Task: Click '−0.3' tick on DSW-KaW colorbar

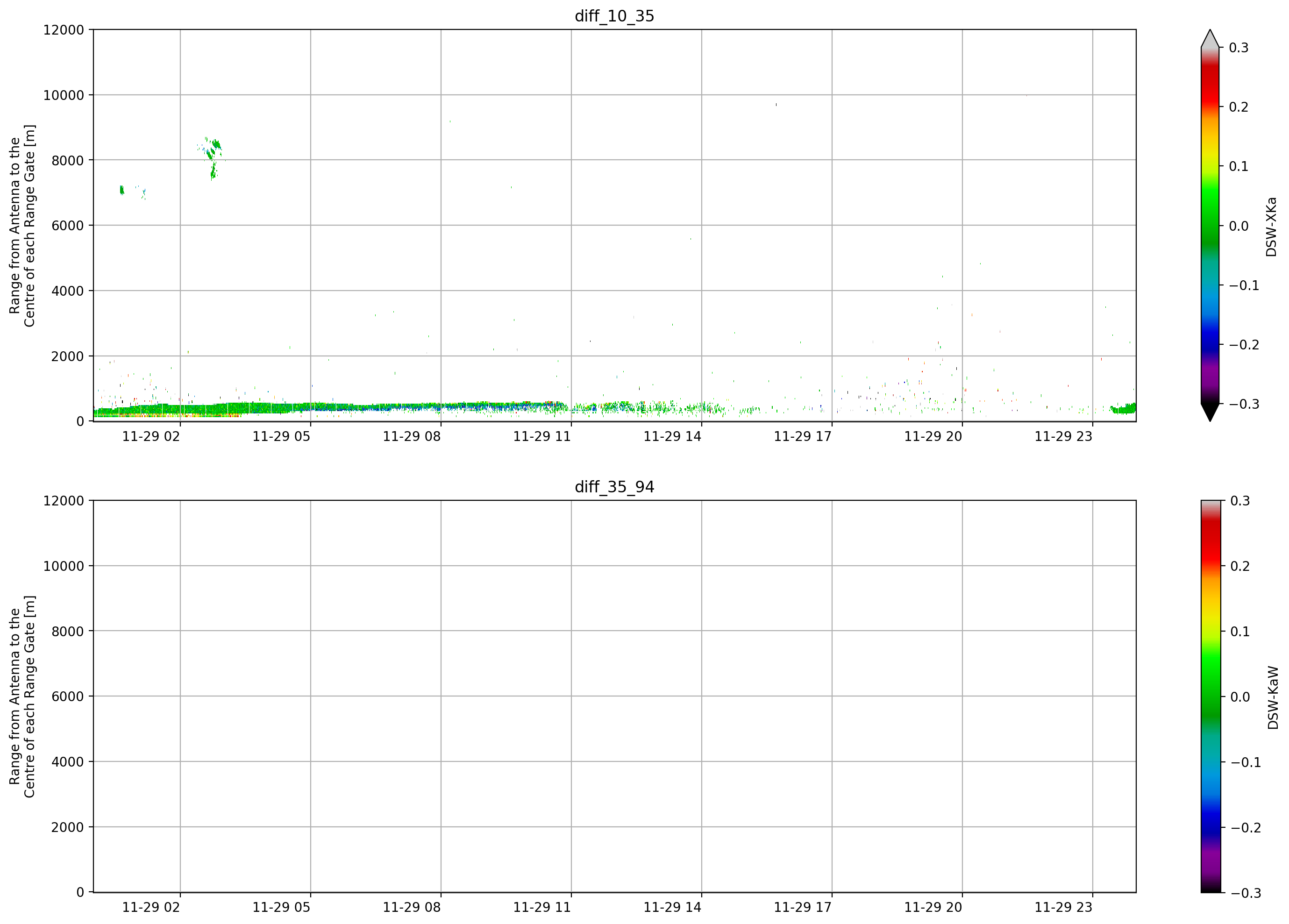Action: pos(1246,893)
